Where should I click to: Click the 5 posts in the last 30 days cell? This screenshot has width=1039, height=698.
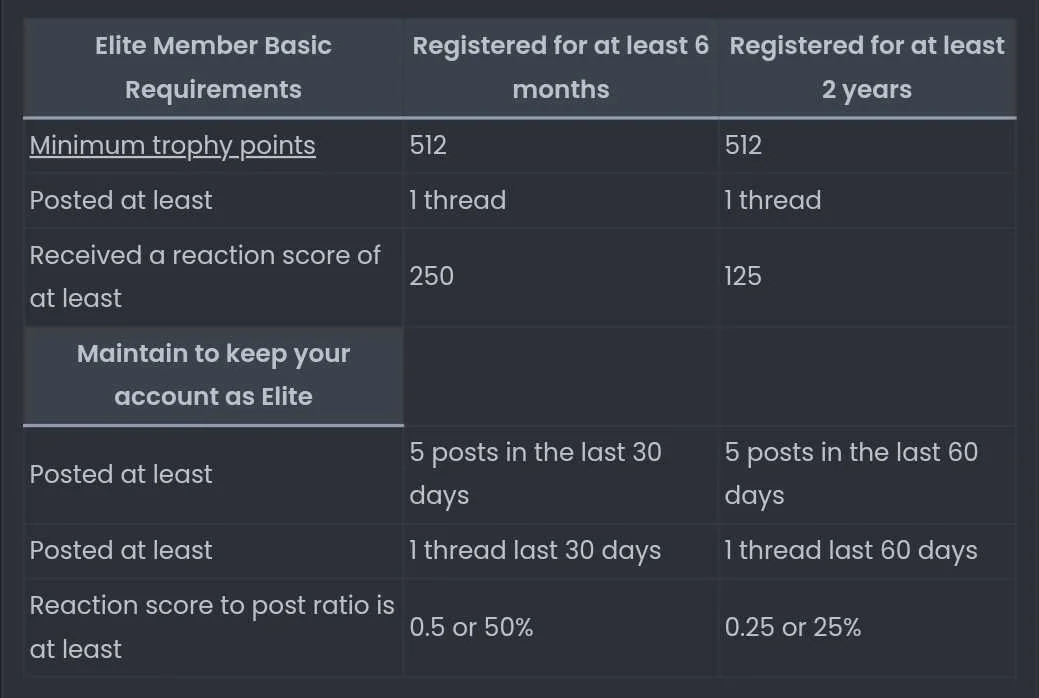561,474
